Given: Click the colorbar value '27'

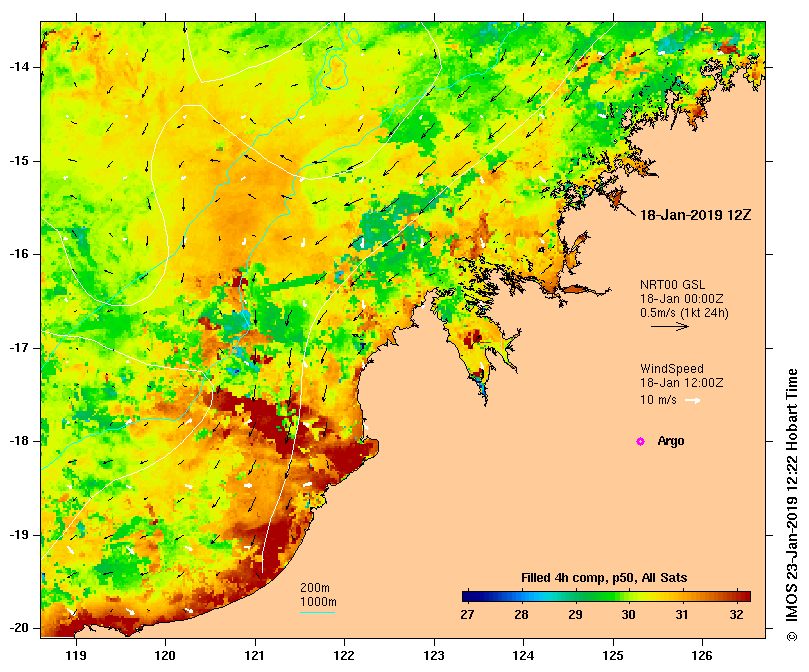Looking at the screenshot, I should pos(467,615).
